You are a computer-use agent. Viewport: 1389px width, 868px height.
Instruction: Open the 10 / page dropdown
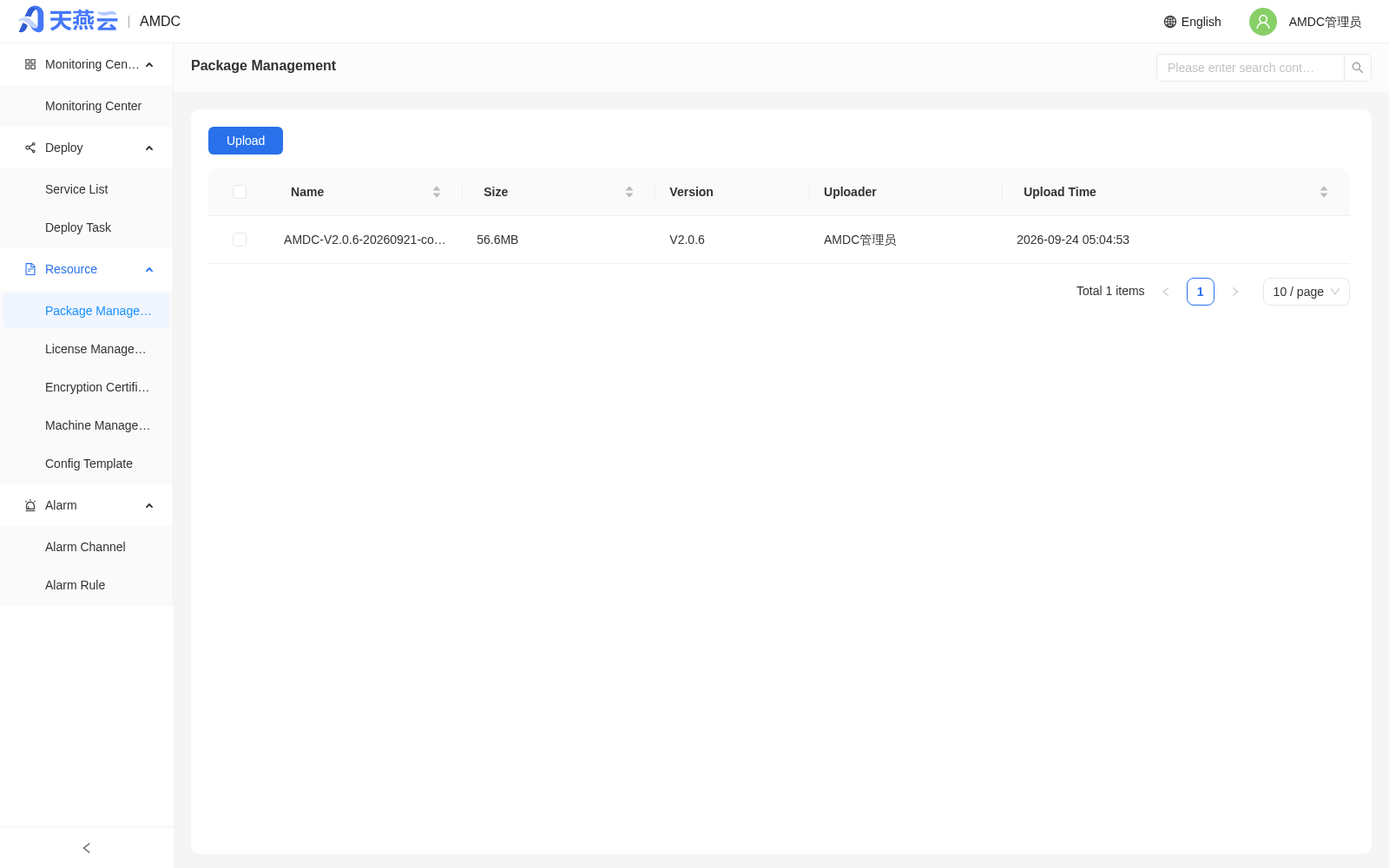1307,292
